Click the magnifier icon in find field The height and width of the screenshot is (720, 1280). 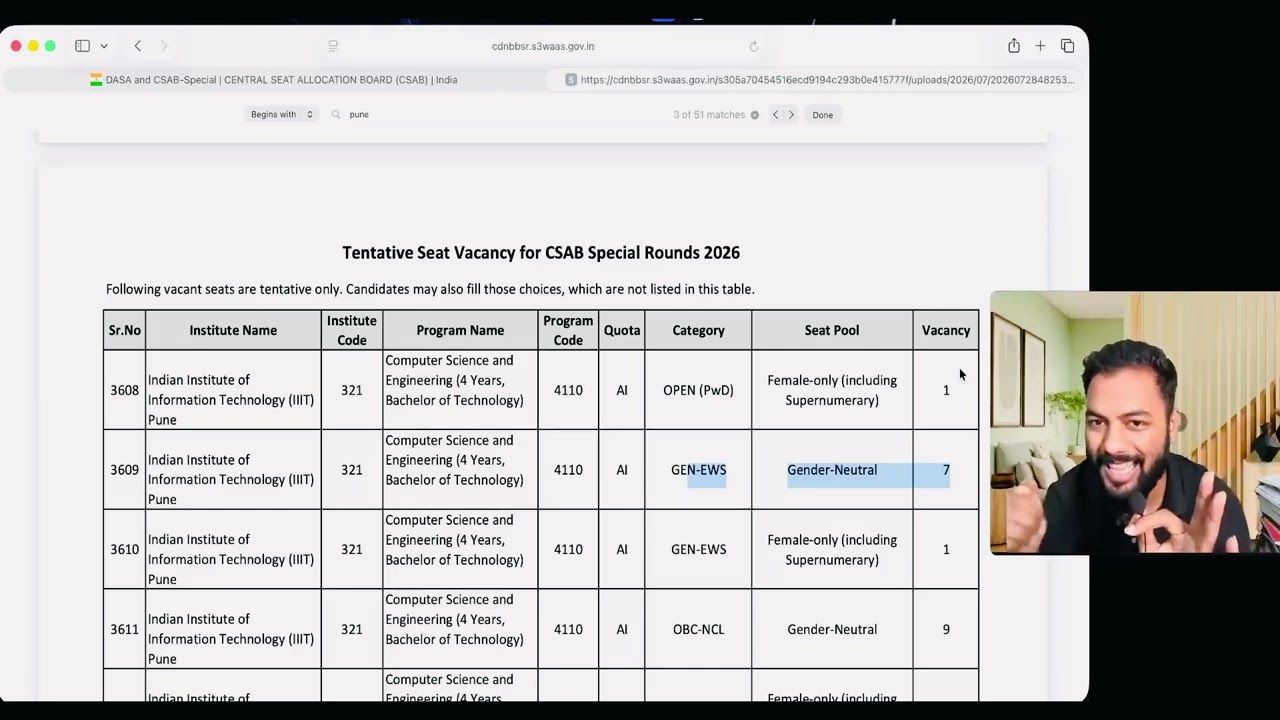click(x=336, y=115)
